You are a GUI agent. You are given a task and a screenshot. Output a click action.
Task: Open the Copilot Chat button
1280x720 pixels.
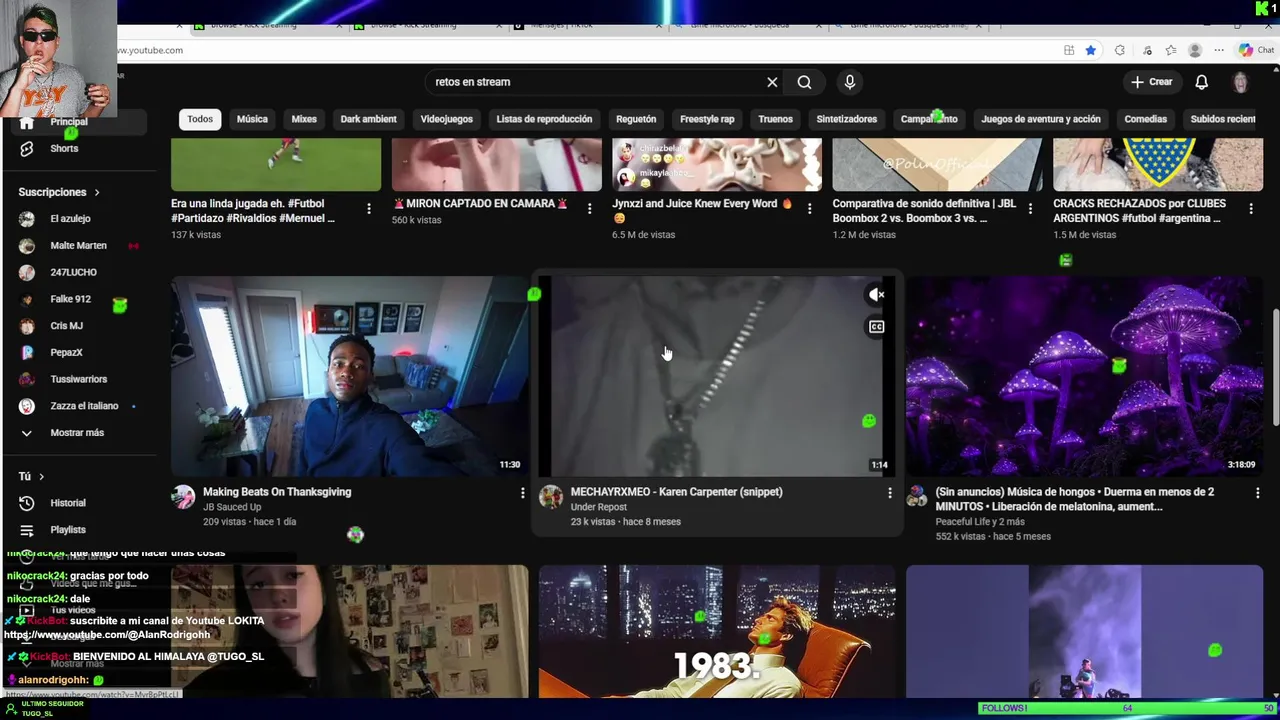coord(1258,50)
